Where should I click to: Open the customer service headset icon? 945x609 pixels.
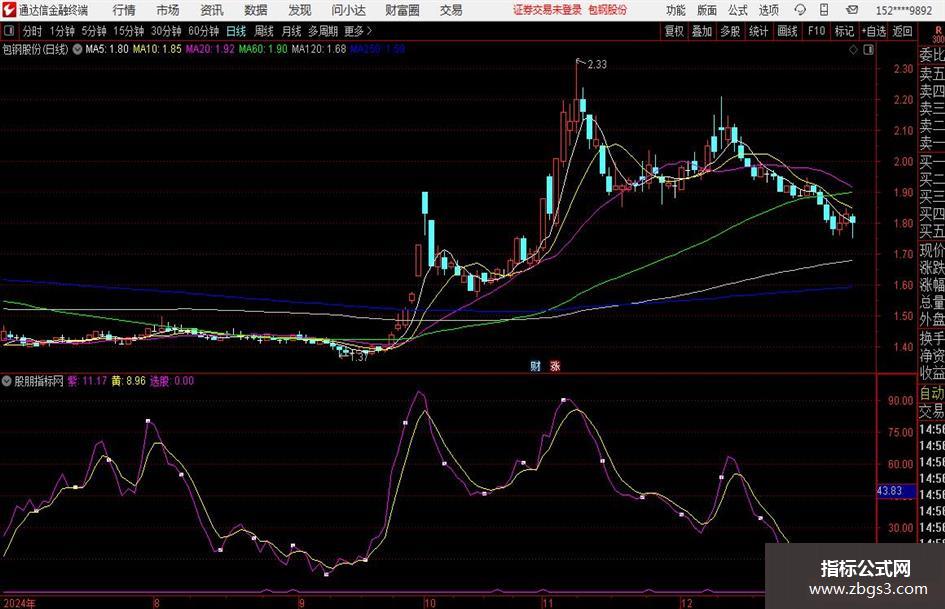coord(800,10)
